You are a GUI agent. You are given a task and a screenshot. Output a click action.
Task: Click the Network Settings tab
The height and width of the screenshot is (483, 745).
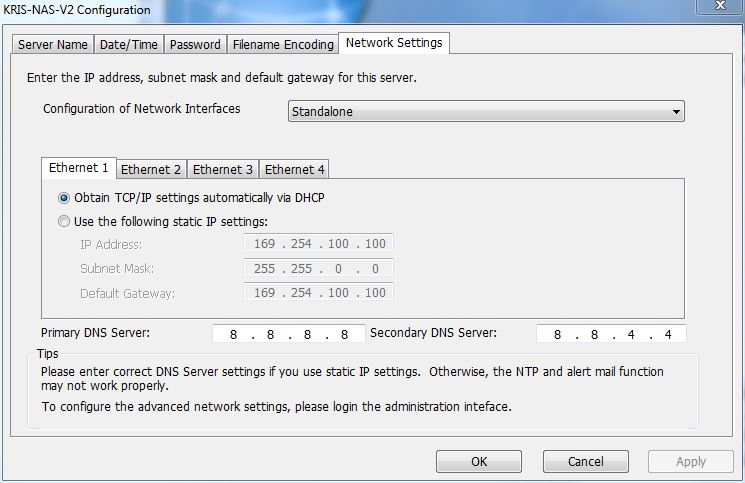point(394,43)
